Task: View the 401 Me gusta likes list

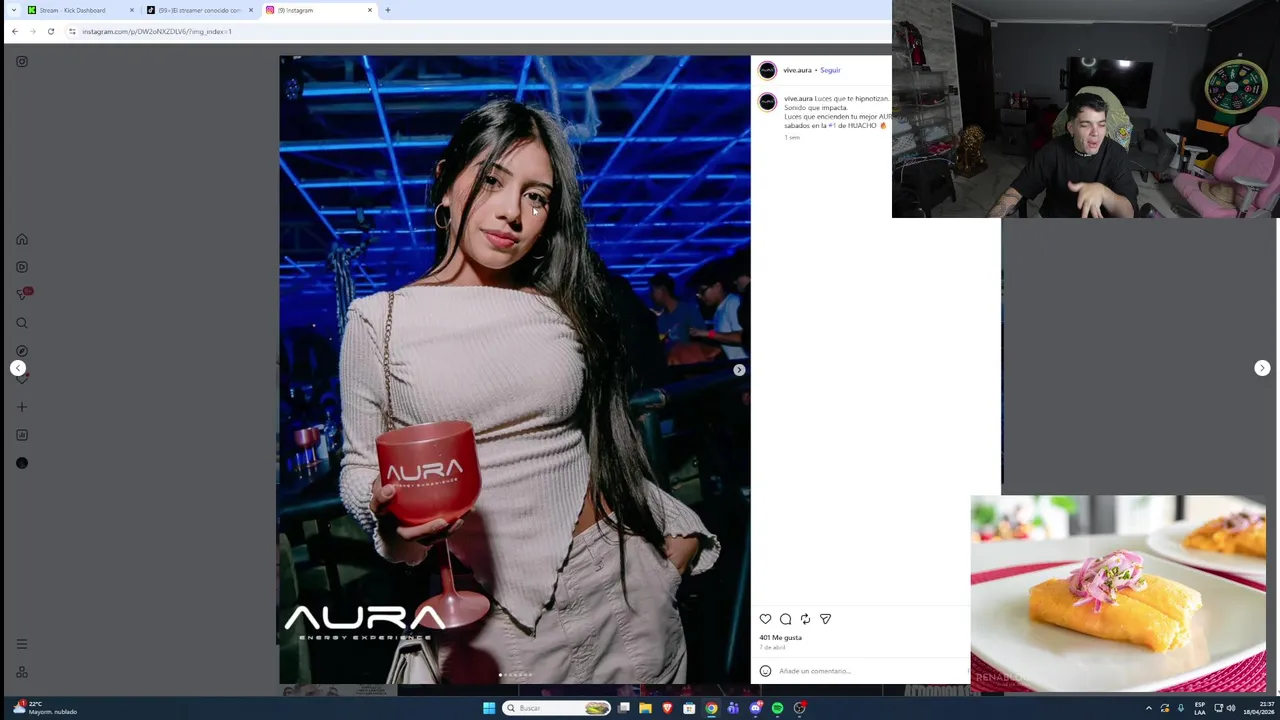Action: 780,638
